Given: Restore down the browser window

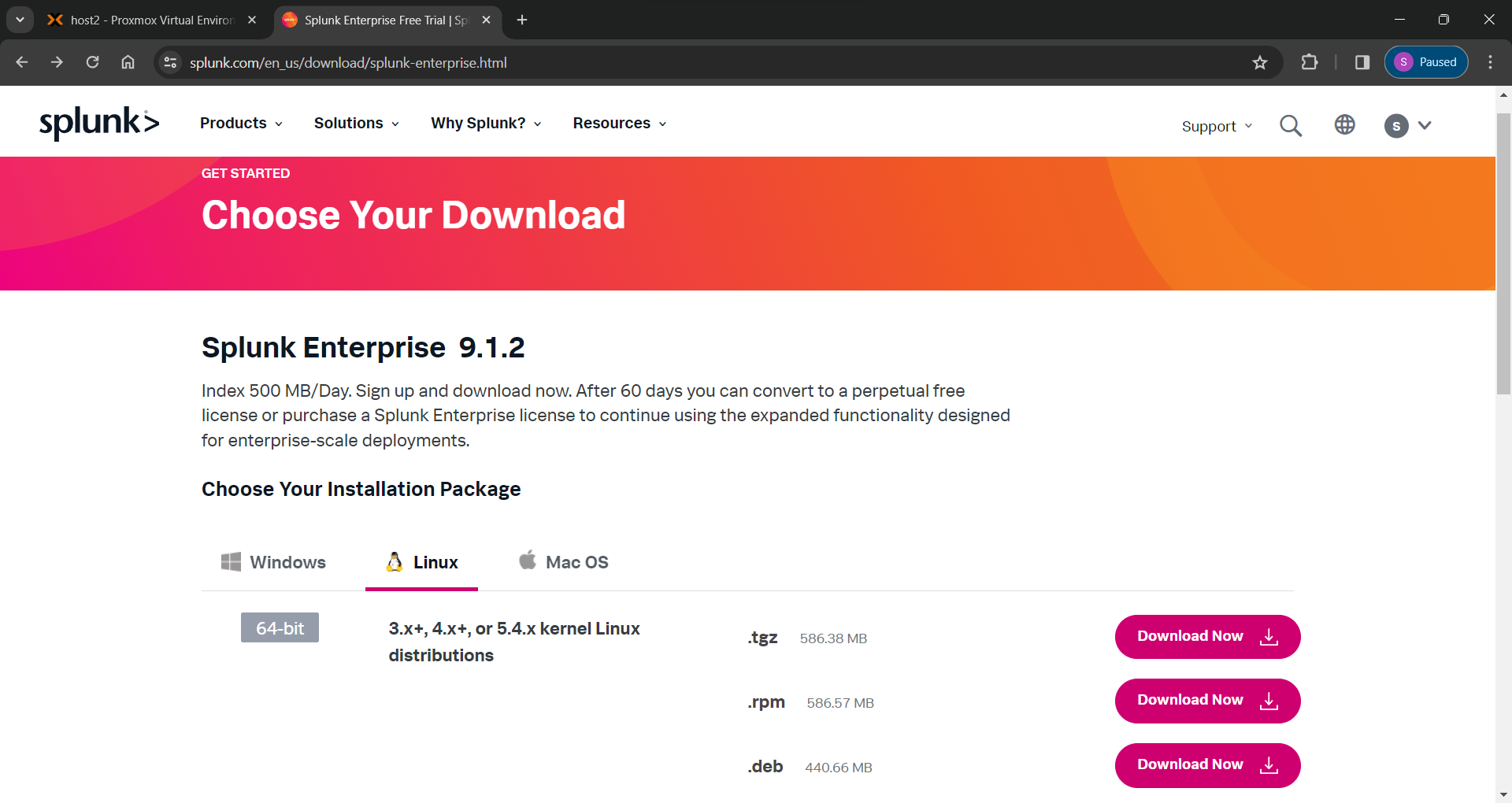Looking at the screenshot, I should coord(1443,20).
